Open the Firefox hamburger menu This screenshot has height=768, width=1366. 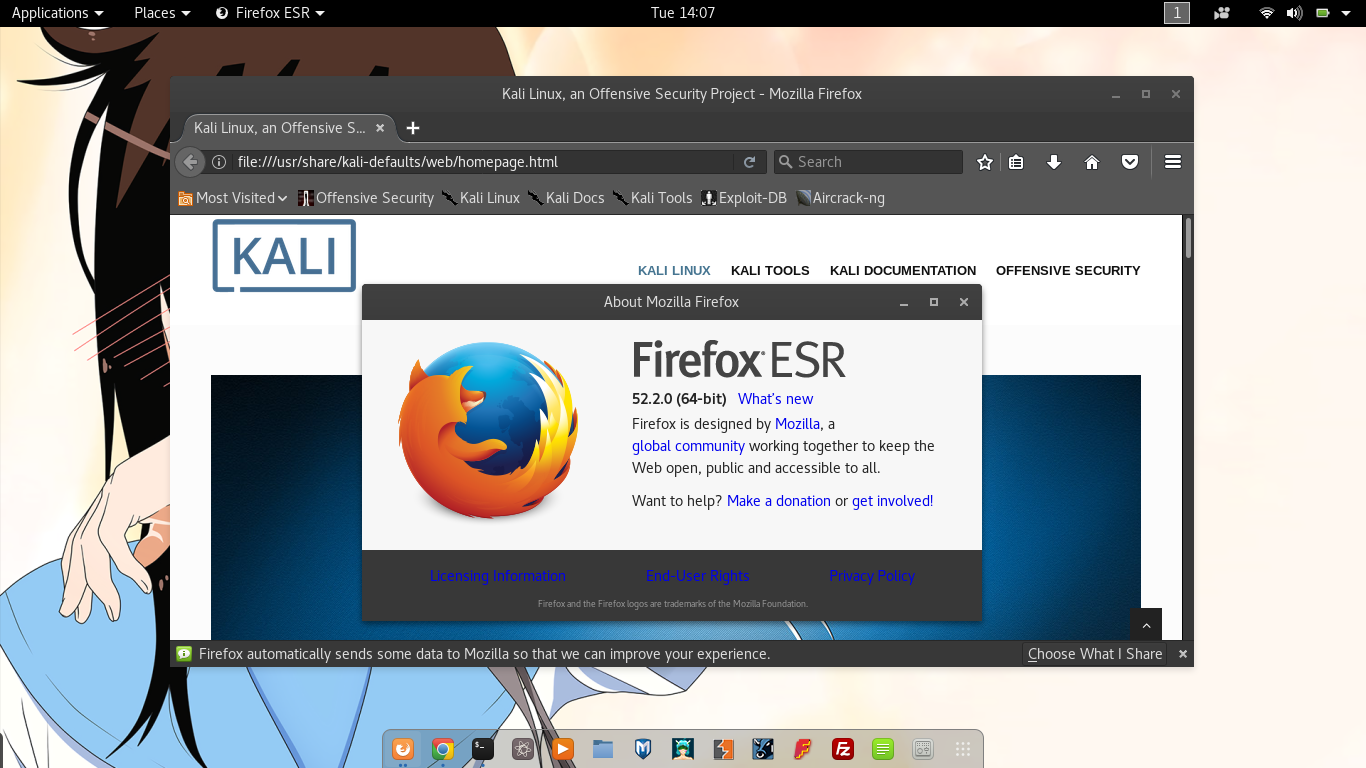tap(1173, 162)
